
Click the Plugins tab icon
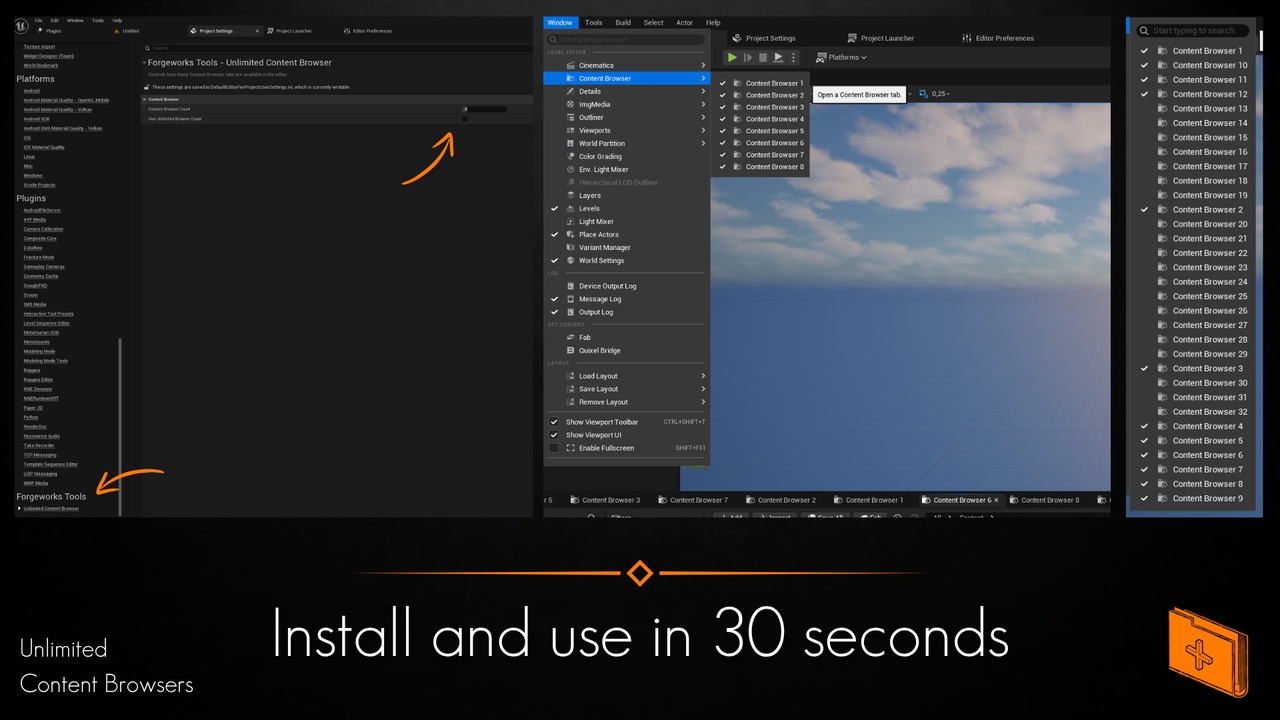pyautogui.click(x=39, y=31)
